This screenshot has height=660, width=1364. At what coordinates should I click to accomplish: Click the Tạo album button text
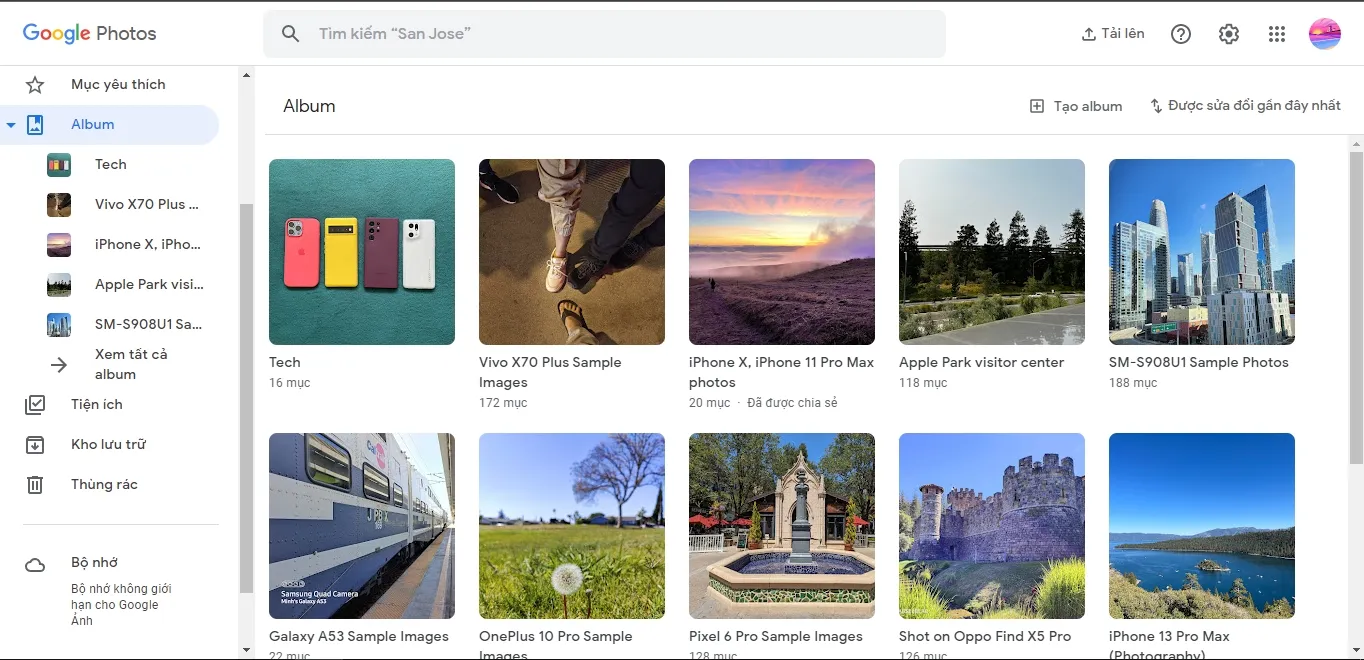[1088, 106]
